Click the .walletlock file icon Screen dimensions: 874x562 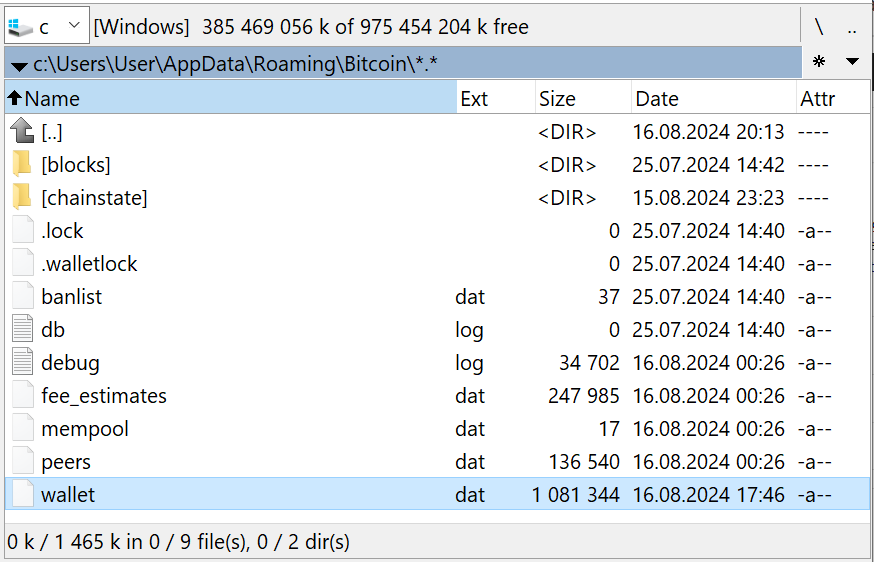click(x=23, y=263)
